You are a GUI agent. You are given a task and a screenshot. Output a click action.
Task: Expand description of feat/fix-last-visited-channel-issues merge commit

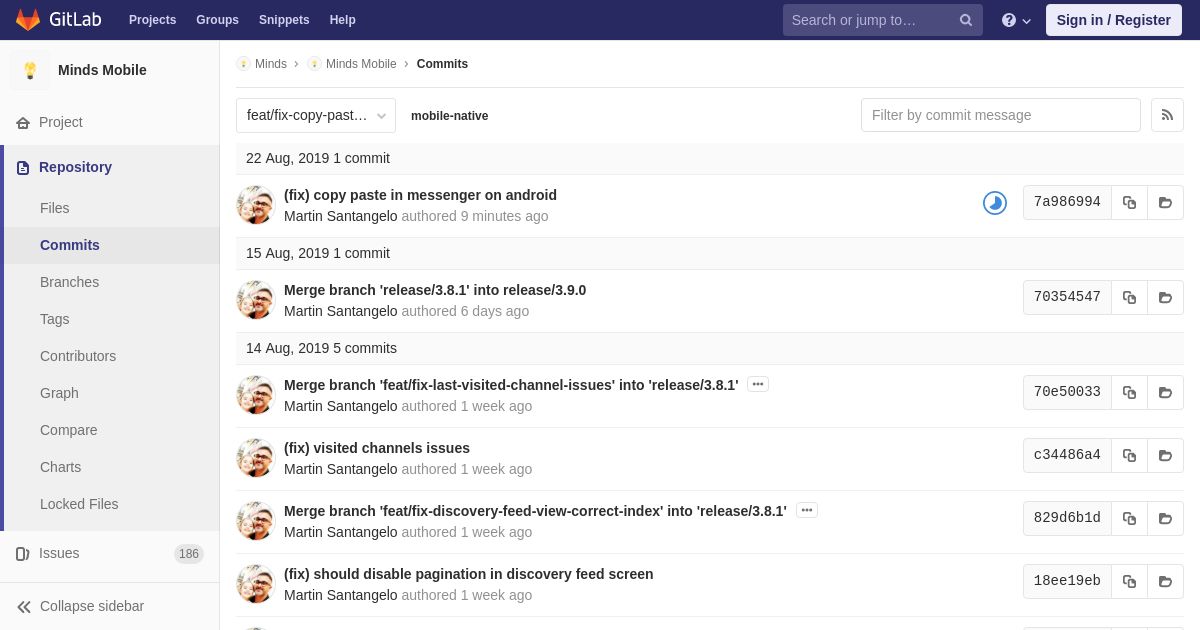(x=758, y=385)
